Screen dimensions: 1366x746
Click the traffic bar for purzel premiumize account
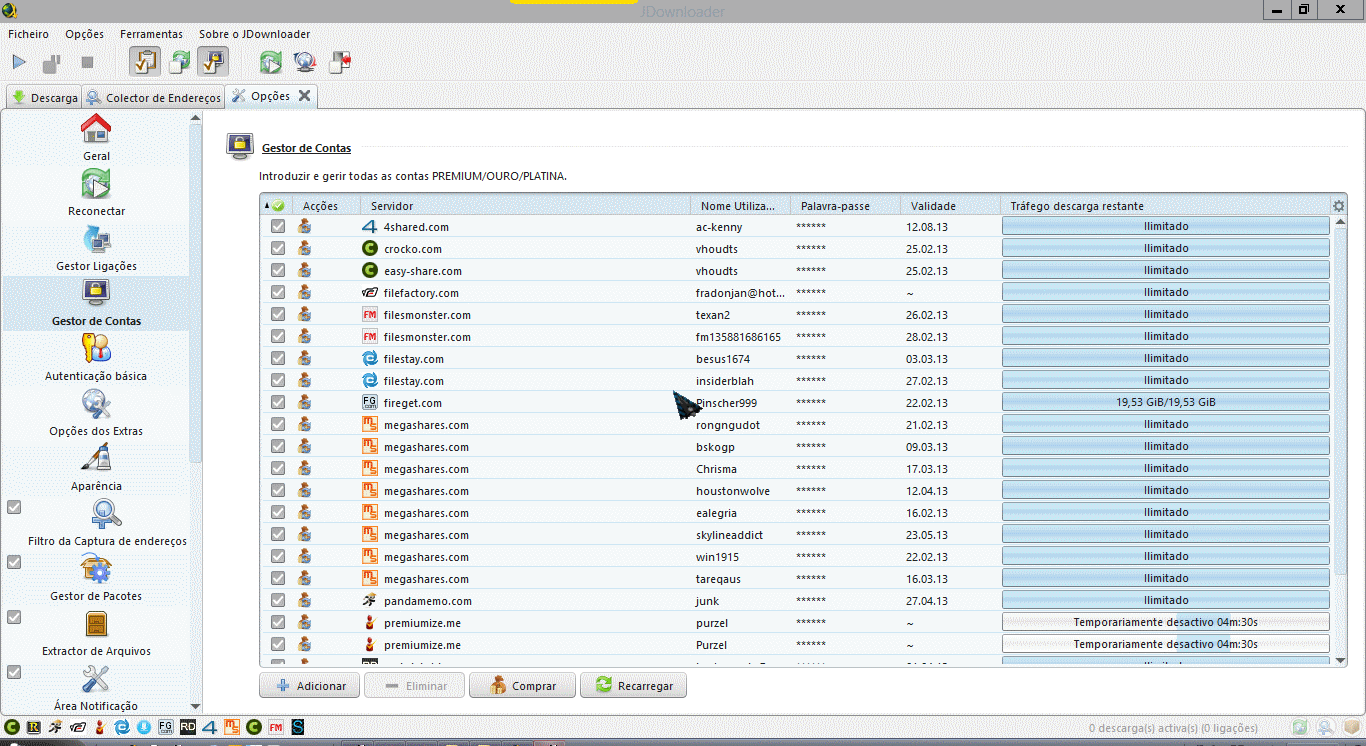point(1166,623)
